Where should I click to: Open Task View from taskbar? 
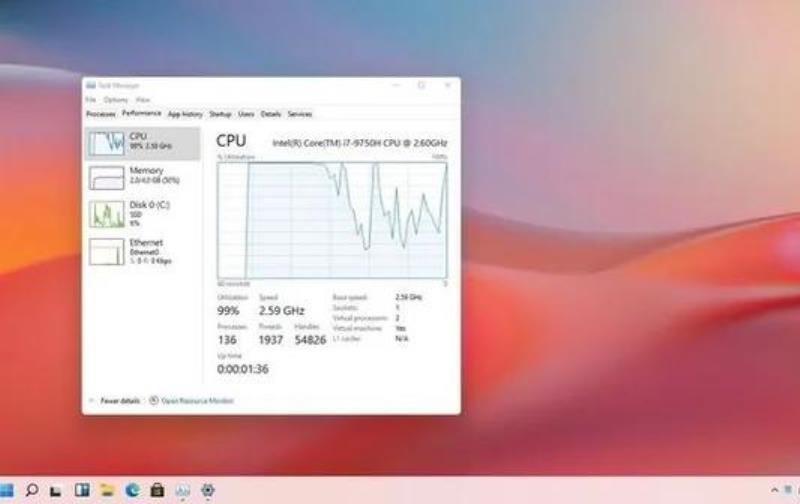click(56, 491)
